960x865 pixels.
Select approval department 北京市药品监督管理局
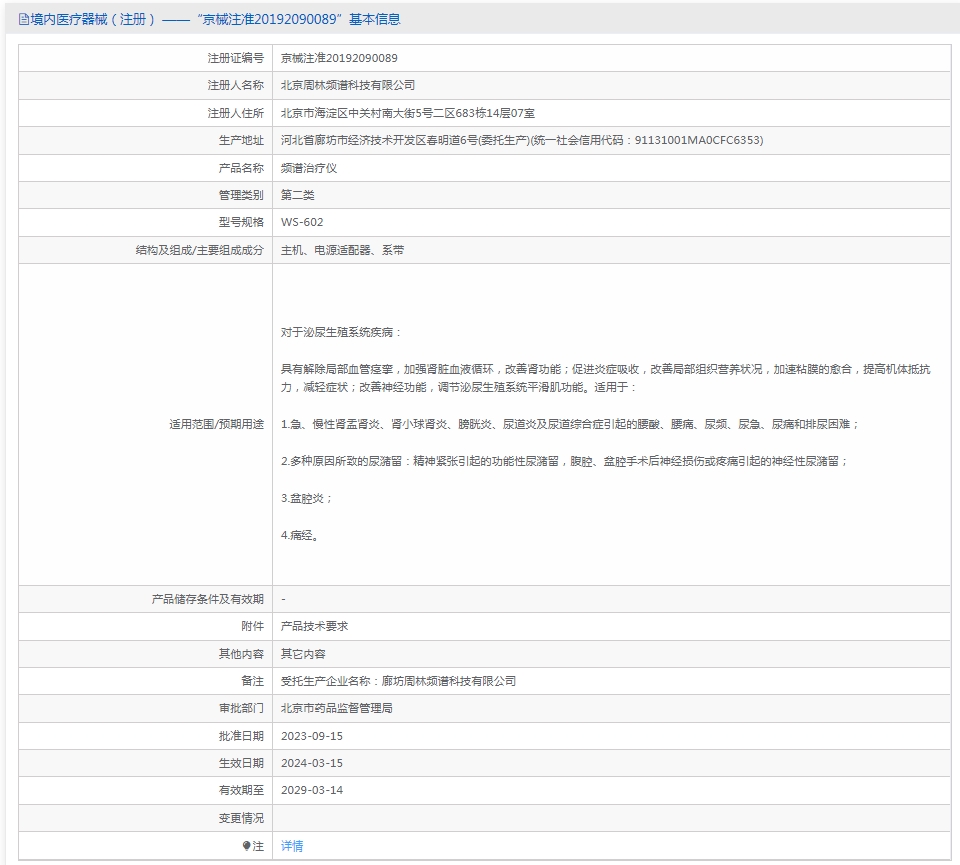point(337,708)
